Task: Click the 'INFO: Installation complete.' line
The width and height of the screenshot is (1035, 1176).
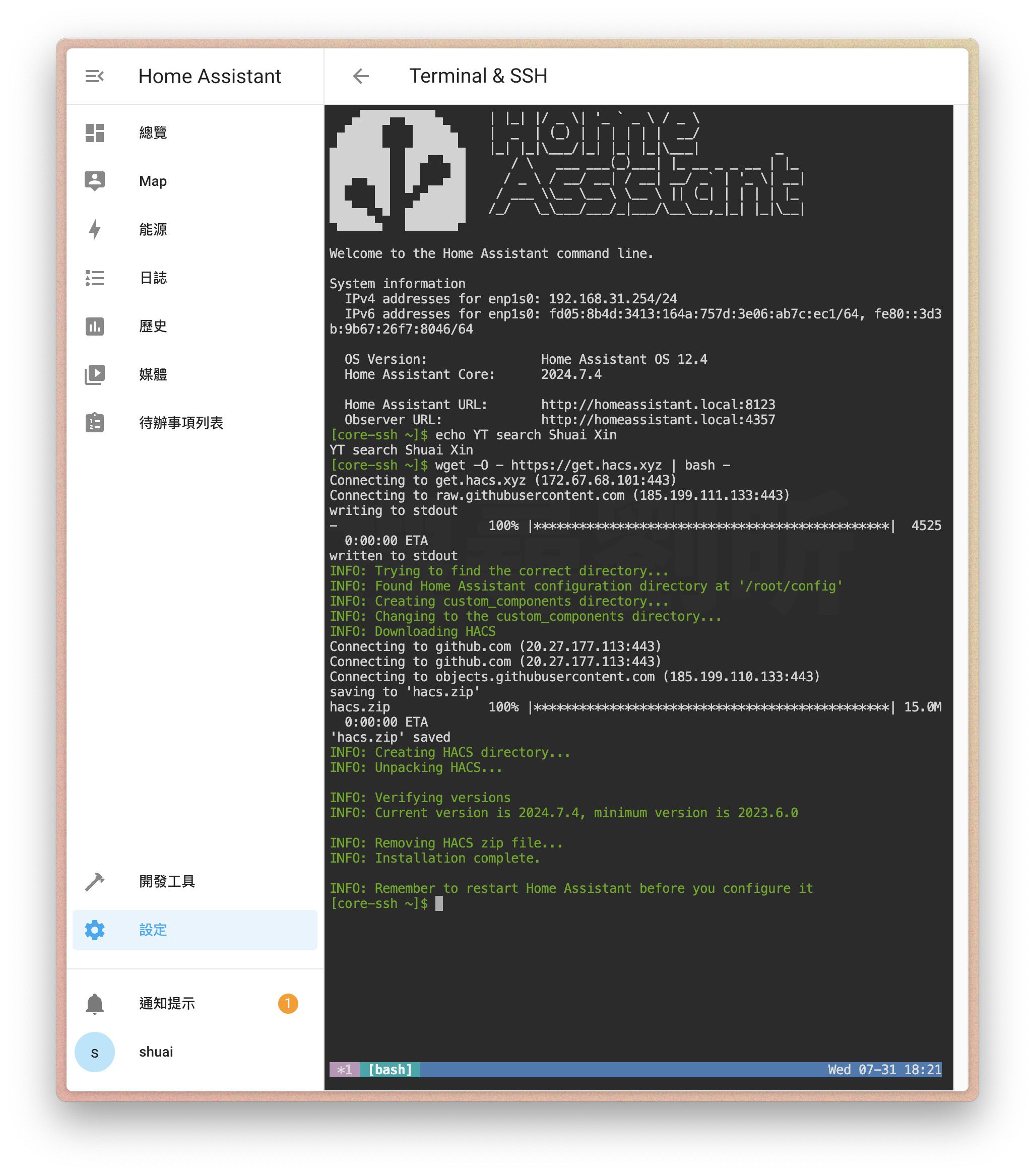Action: click(435, 858)
